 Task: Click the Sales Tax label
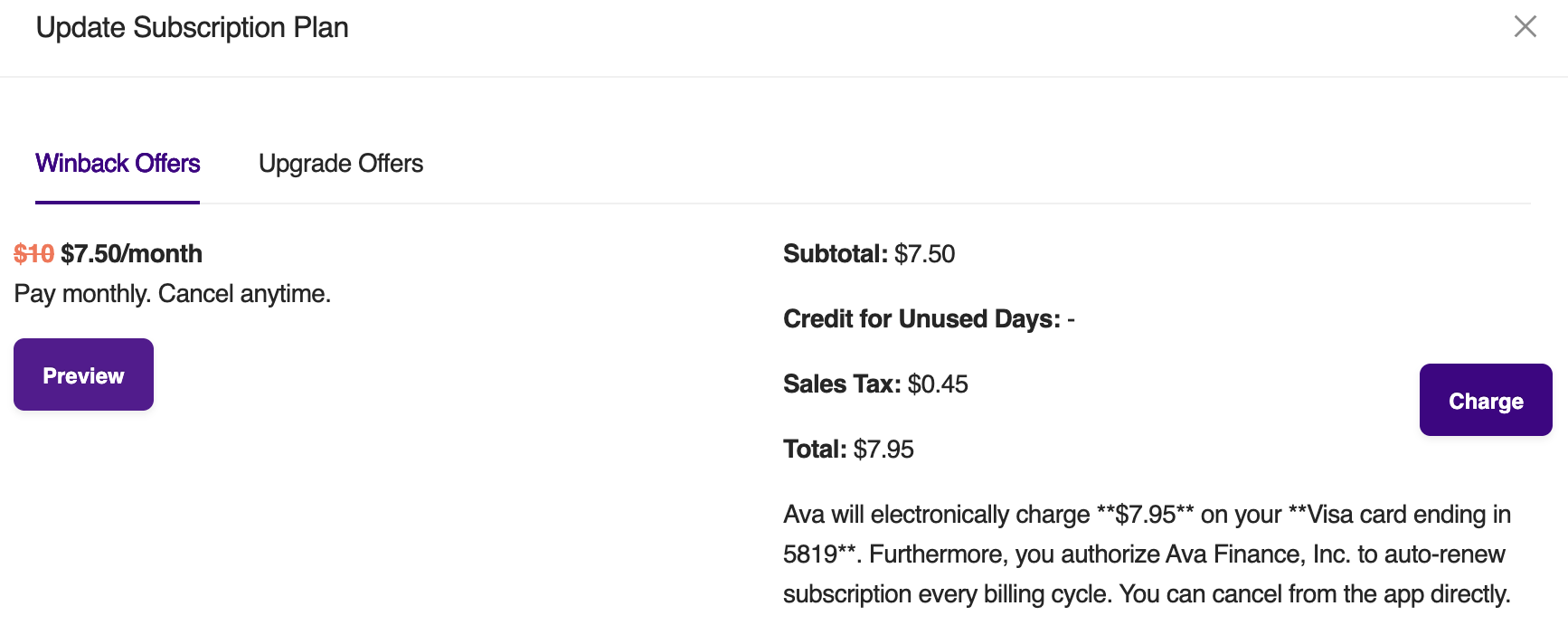coord(841,384)
